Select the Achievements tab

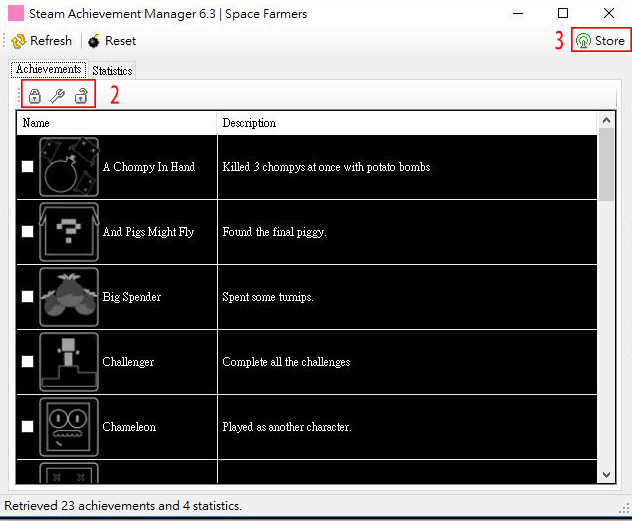48,69
